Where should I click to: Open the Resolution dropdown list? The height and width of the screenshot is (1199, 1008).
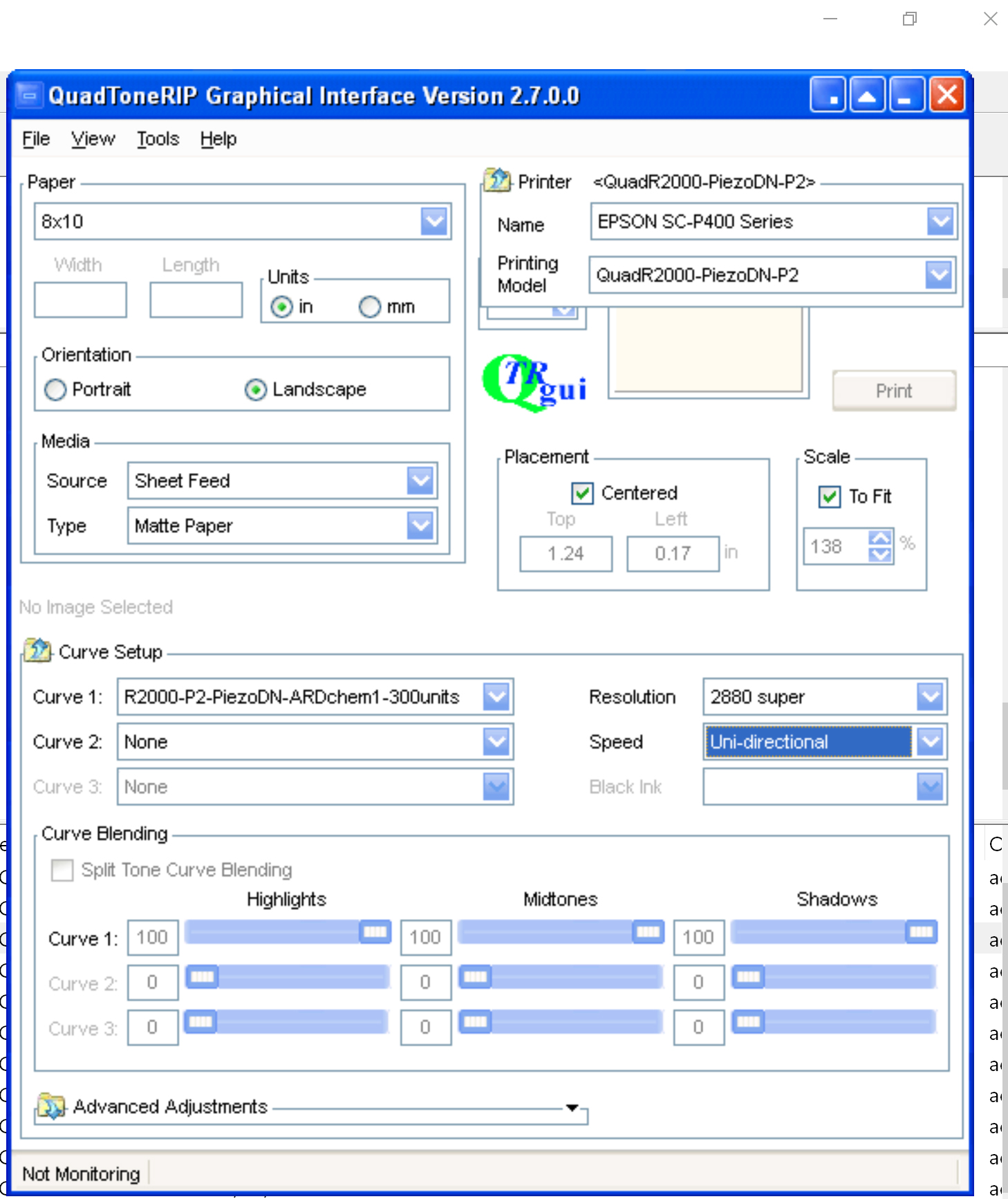coord(931,697)
